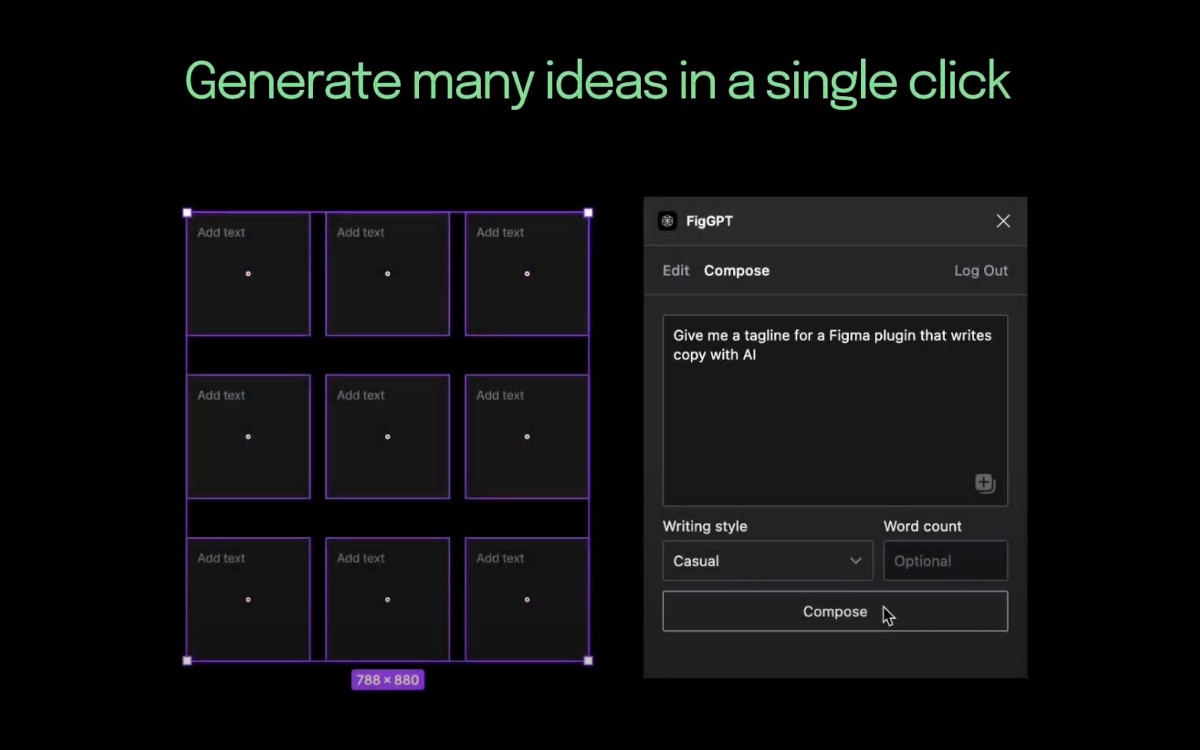Image resolution: width=1200 pixels, height=750 pixels.
Task: Switch to the Edit tab
Action: tap(675, 270)
